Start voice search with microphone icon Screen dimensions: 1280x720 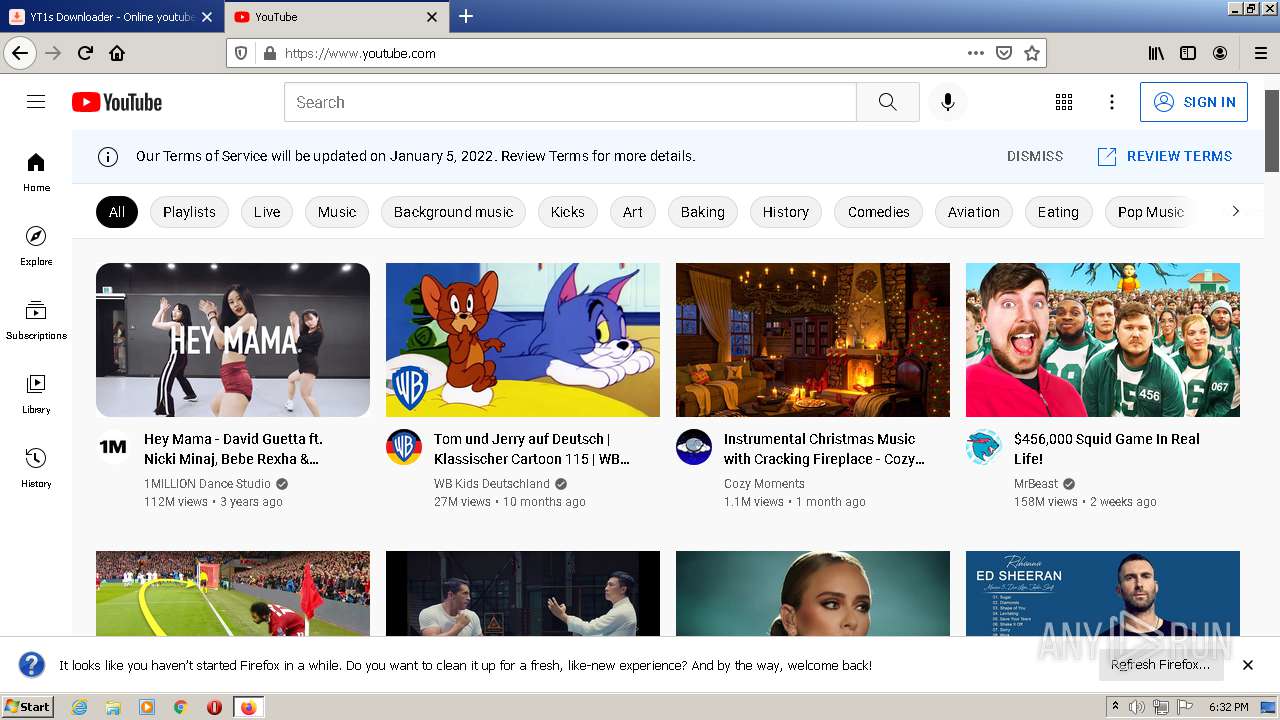coord(947,102)
